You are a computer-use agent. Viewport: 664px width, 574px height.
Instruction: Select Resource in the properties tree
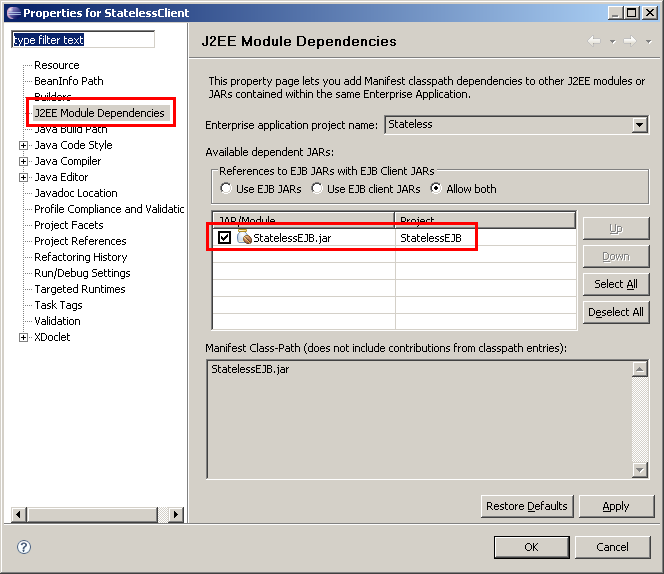[x=57, y=65]
